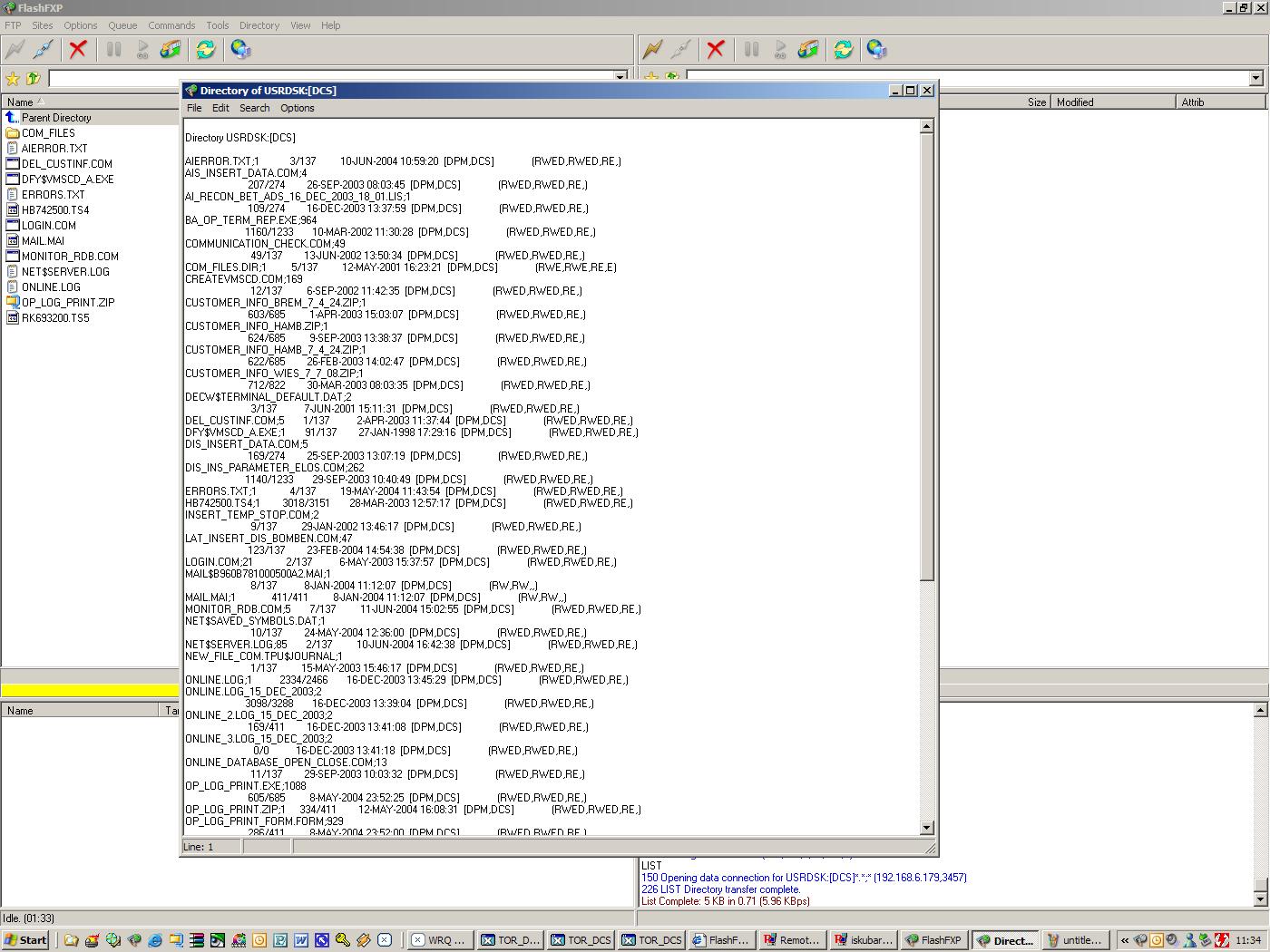This screenshot has height=952, width=1270.
Task: Click scroll-down arrow in Directory window
Action: point(926,828)
